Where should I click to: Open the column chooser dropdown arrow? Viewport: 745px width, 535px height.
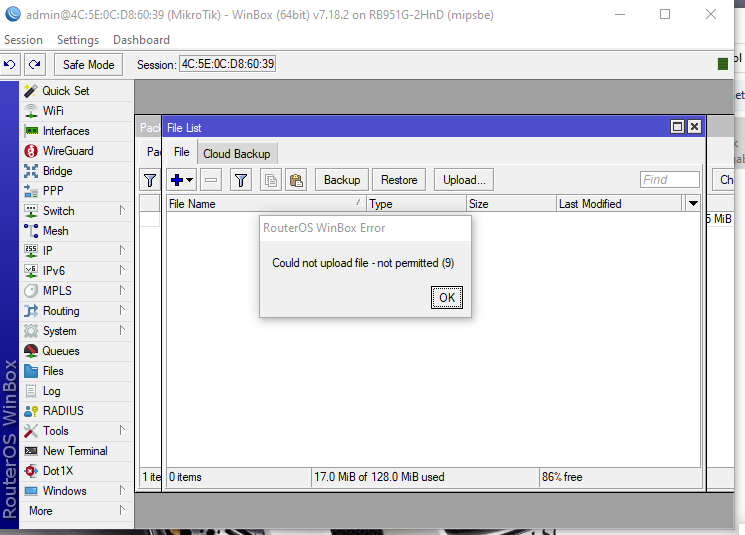click(x=693, y=203)
